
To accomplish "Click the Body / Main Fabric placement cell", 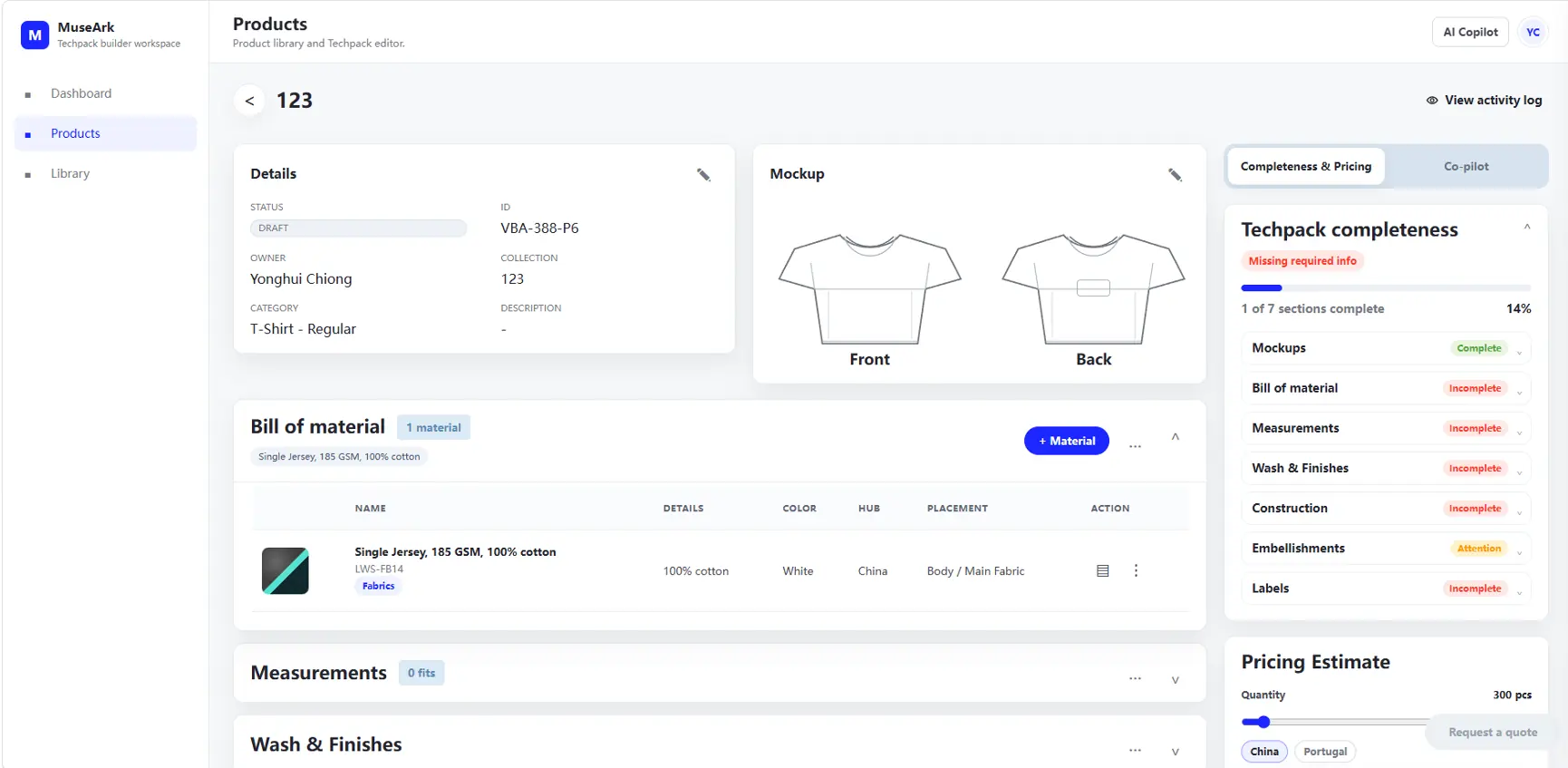I will pos(975,571).
